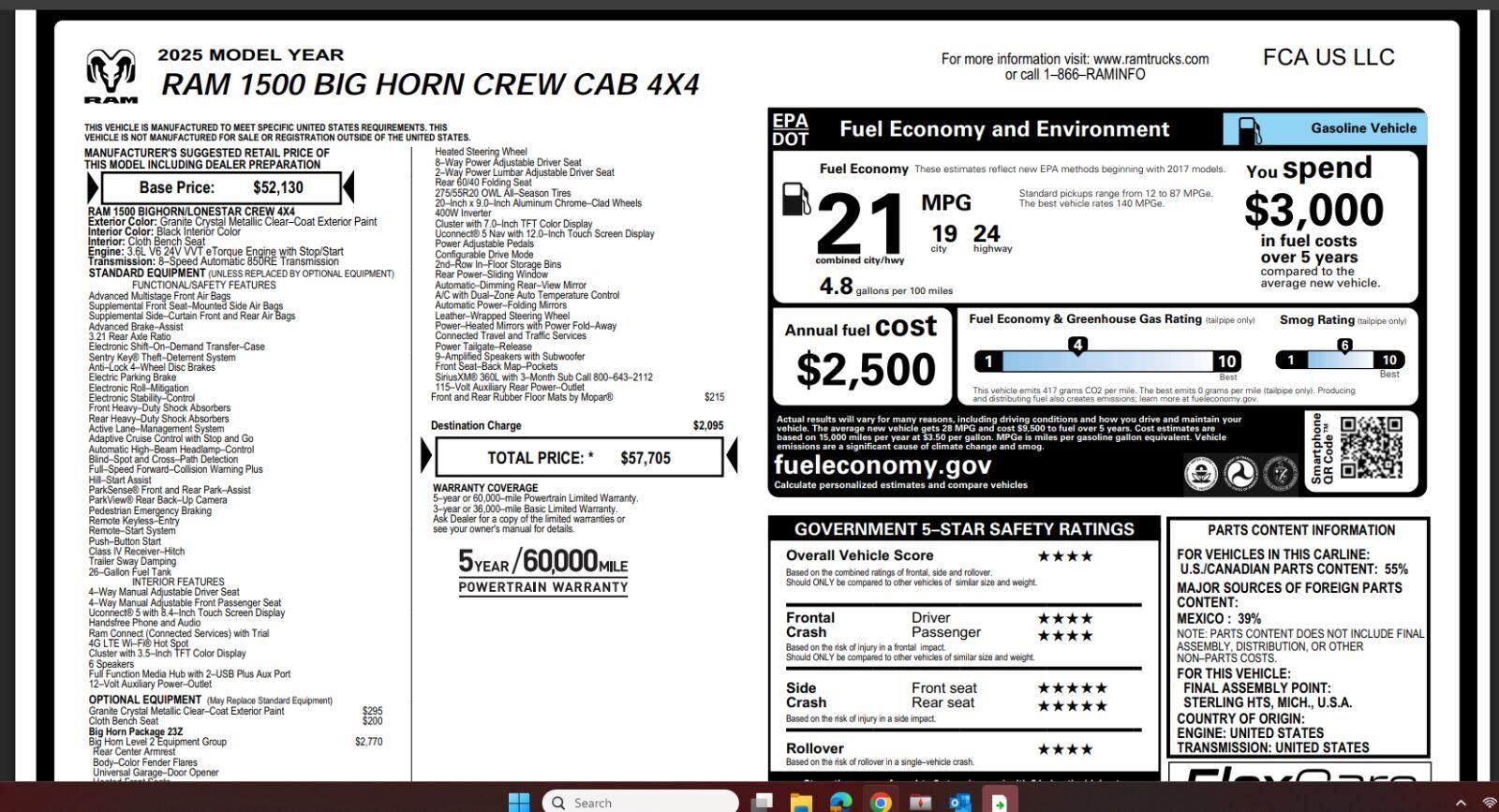Image resolution: width=1499 pixels, height=812 pixels.
Task: Click the 'RAM 1500 BIG HORN CREW CAB 4X4' title
Action: tap(430, 84)
